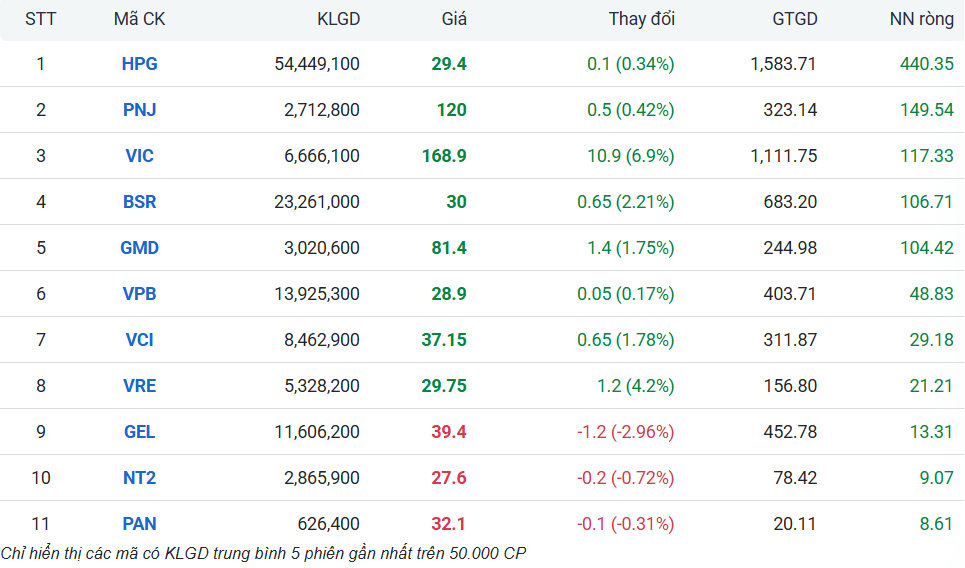Screen dimensions: 965x568
Task: Click VRE price 29.75
Action: [x=444, y=386]
